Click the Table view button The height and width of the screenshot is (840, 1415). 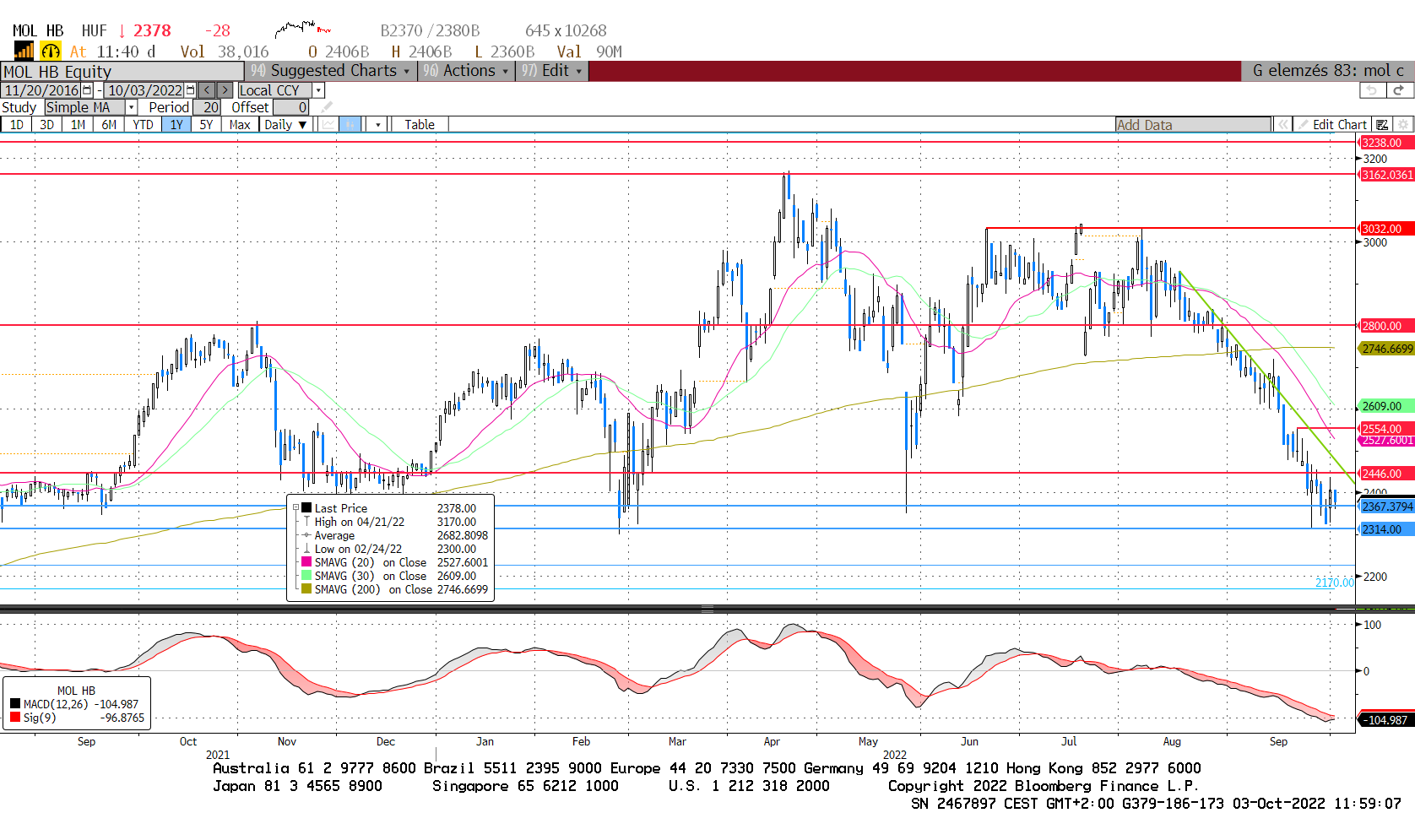tap(420, 124)
